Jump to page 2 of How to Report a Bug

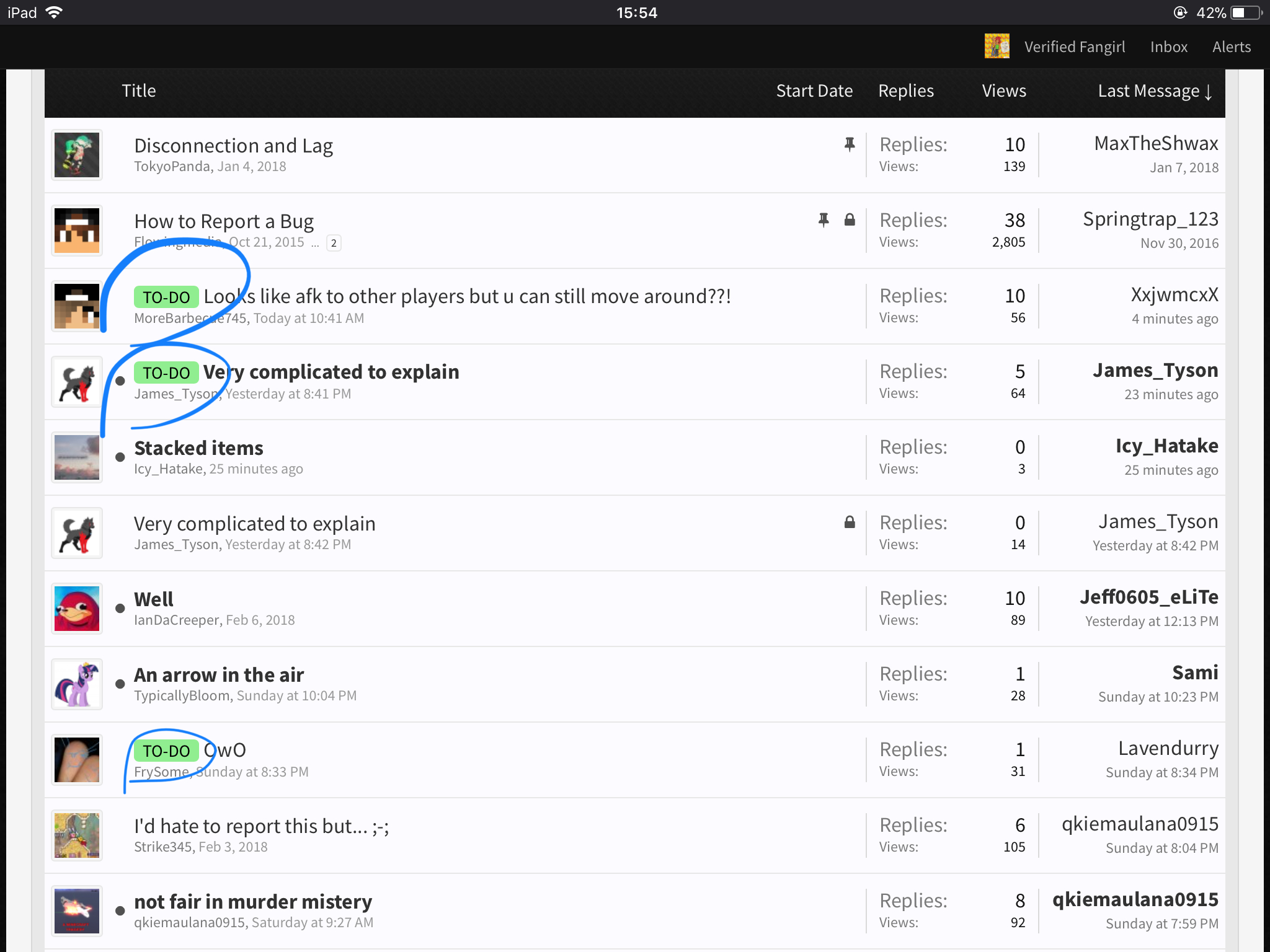point(334,243)
